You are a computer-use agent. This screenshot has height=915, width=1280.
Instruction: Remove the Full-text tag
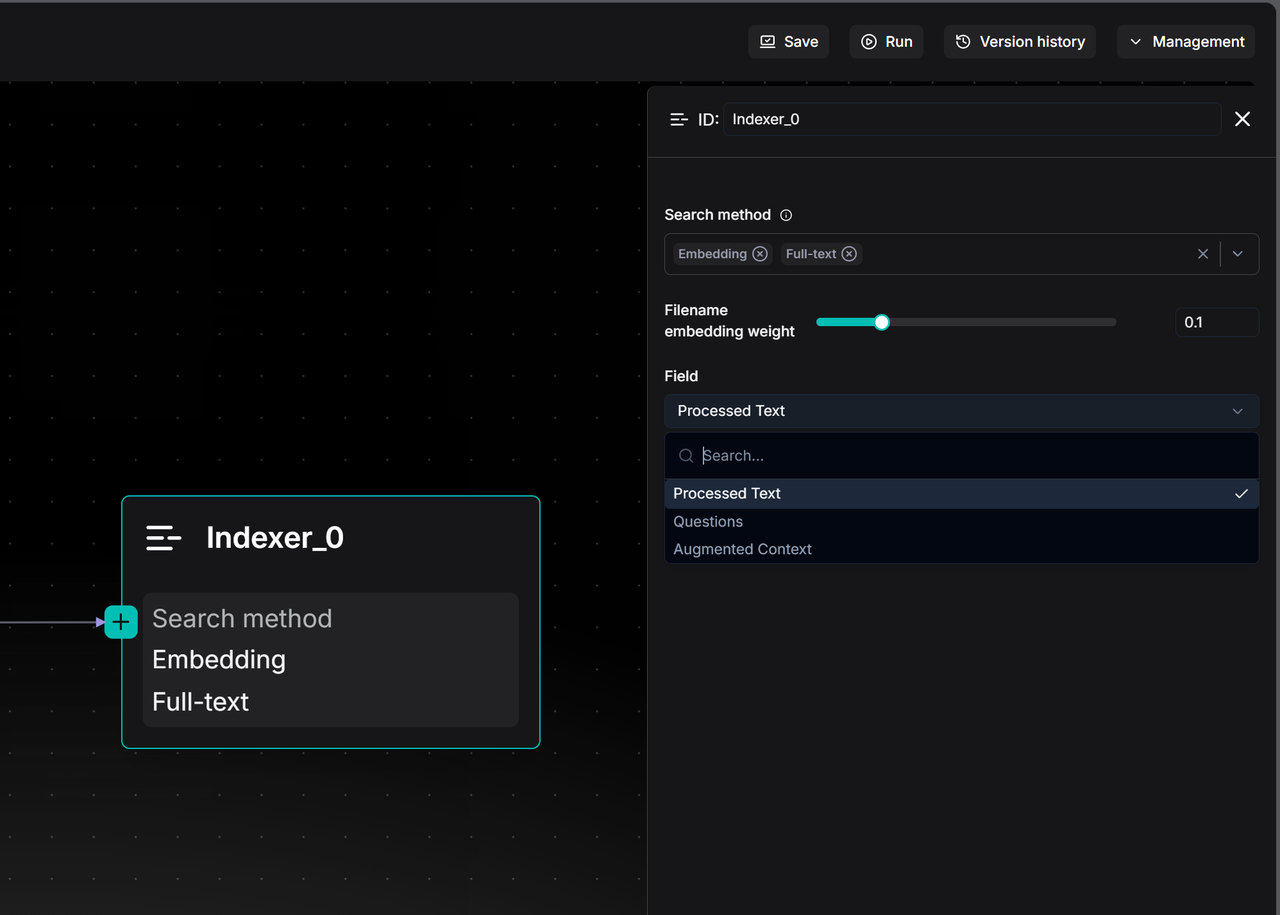tap(849, 254)
